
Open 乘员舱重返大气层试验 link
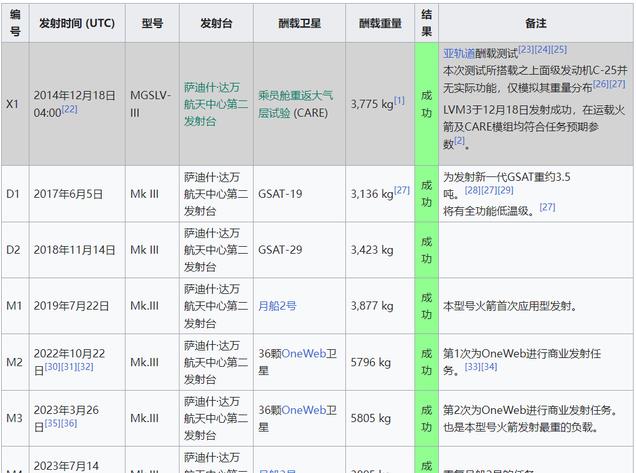[x=295, y=104]
